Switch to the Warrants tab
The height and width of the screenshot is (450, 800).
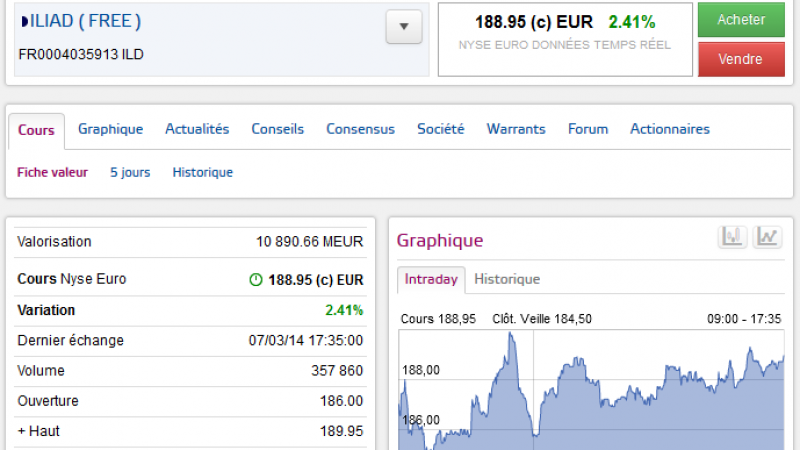pos(516,129)
